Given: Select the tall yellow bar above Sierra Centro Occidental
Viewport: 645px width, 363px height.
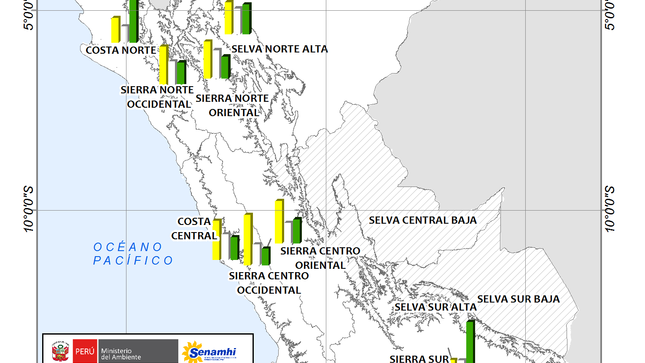Looking at the screenshot, I should 248,239.
